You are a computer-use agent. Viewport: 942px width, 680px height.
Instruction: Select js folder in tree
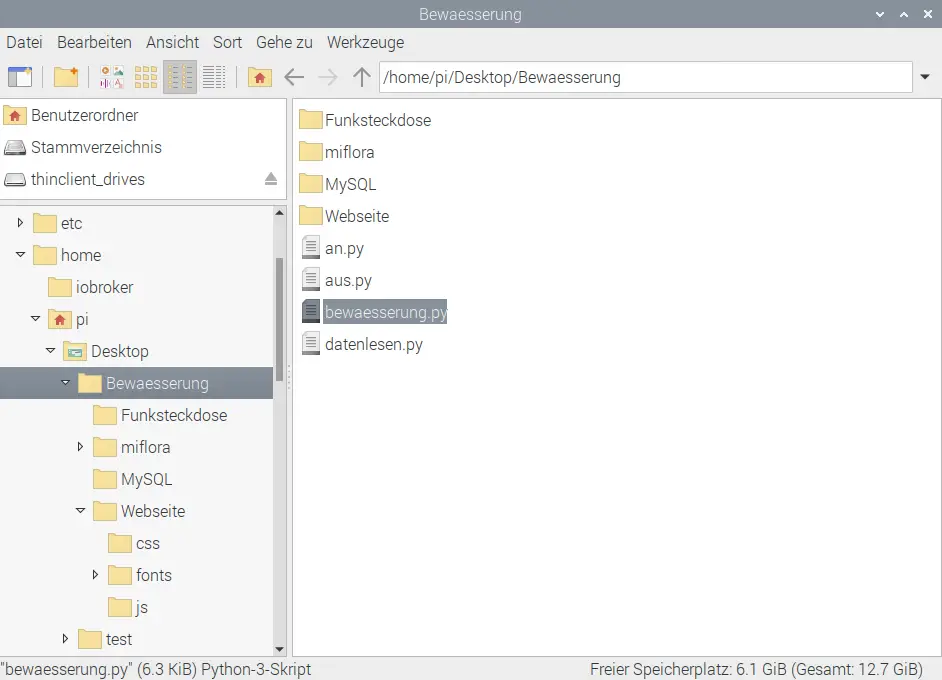128,607
